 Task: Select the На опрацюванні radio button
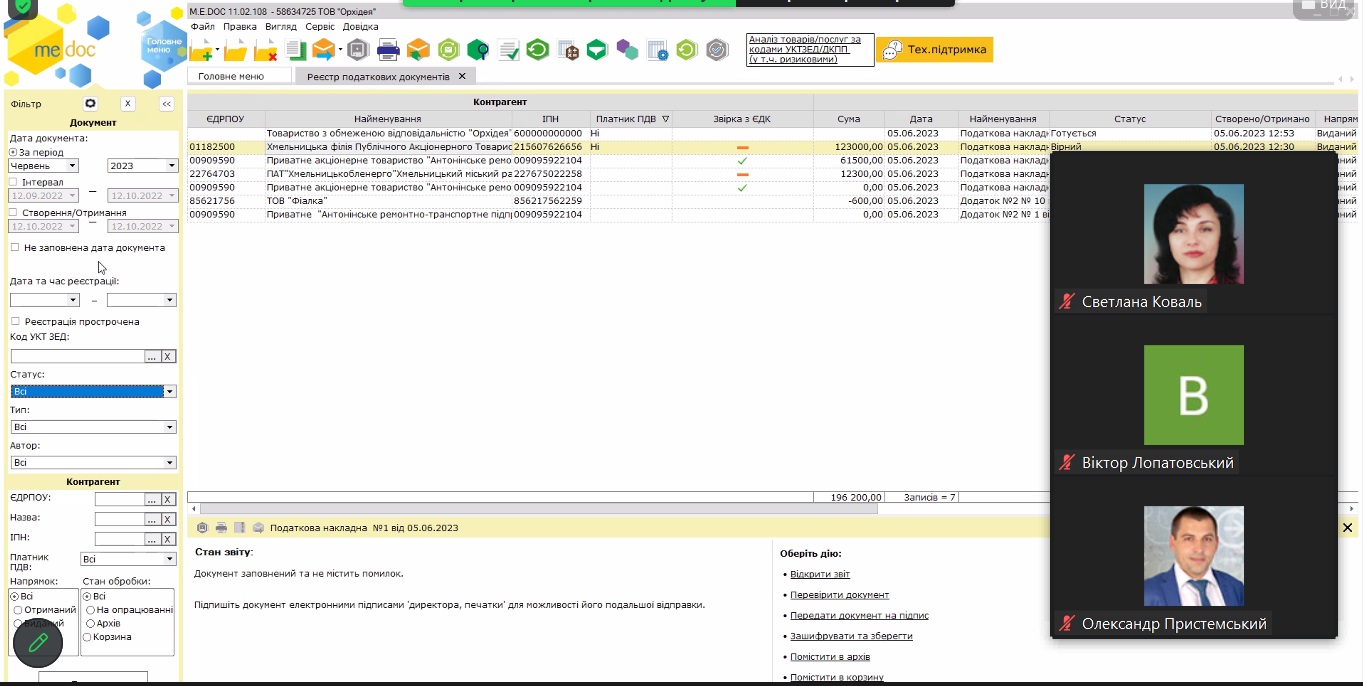pos(89,610)
